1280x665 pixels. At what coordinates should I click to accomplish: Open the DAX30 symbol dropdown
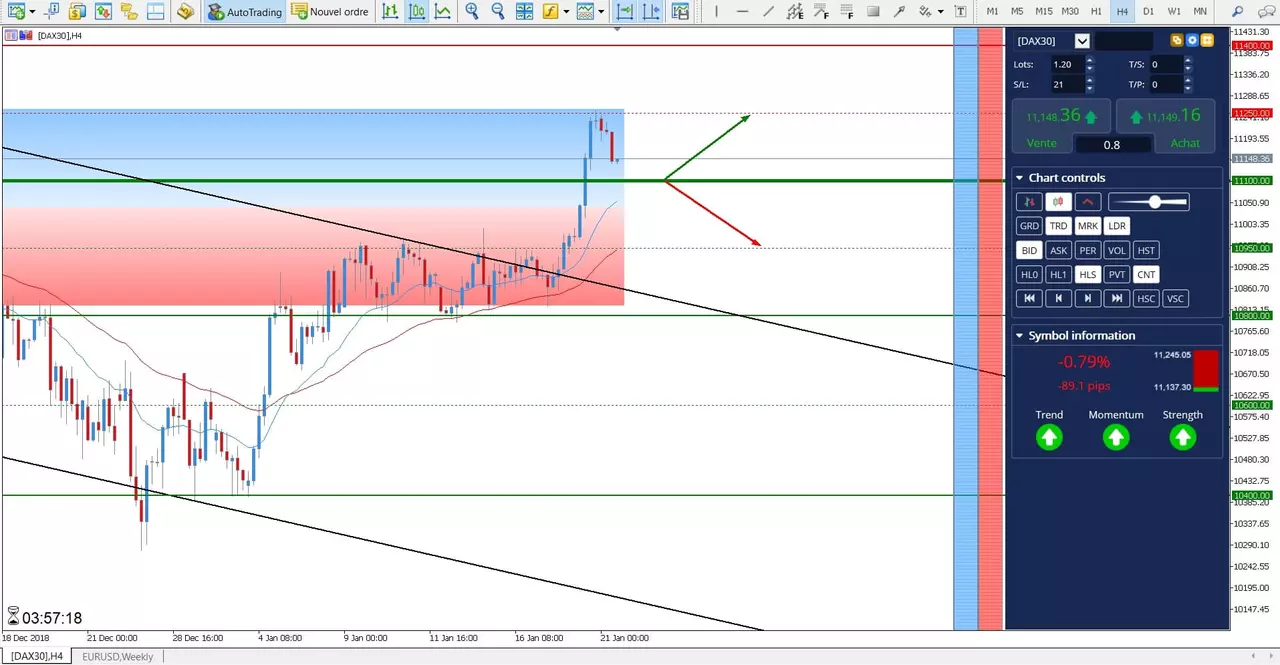(1082, 41)
